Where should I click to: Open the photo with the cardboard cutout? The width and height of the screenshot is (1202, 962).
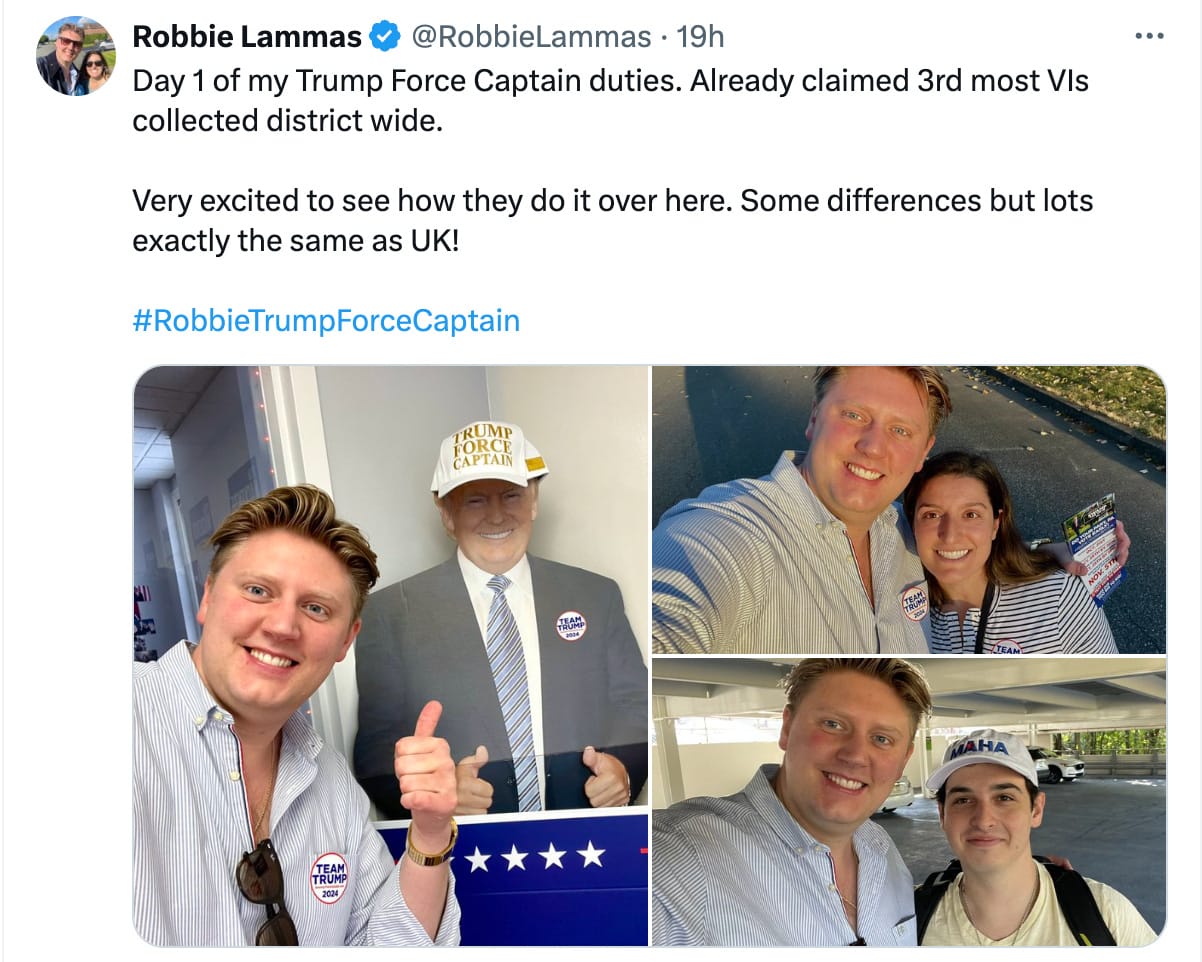391,655
